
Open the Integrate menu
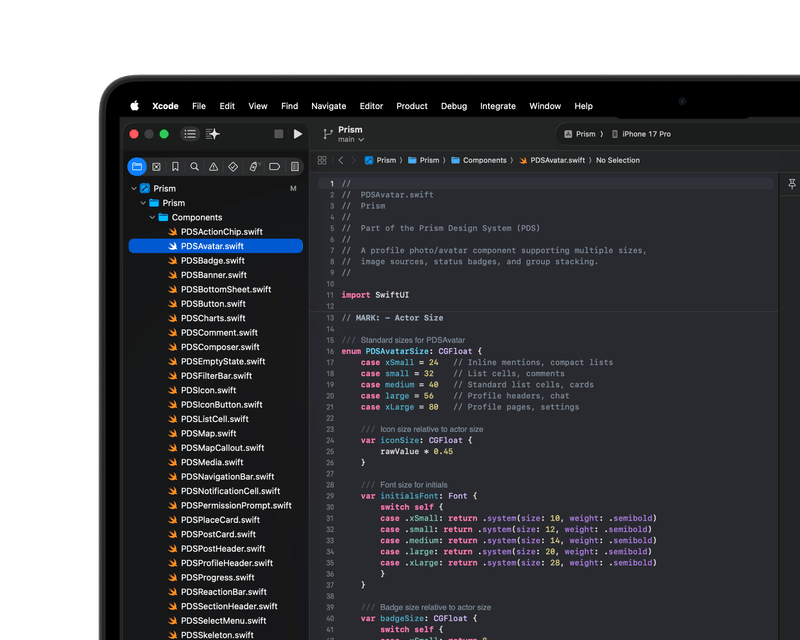(x=497, y=106)
